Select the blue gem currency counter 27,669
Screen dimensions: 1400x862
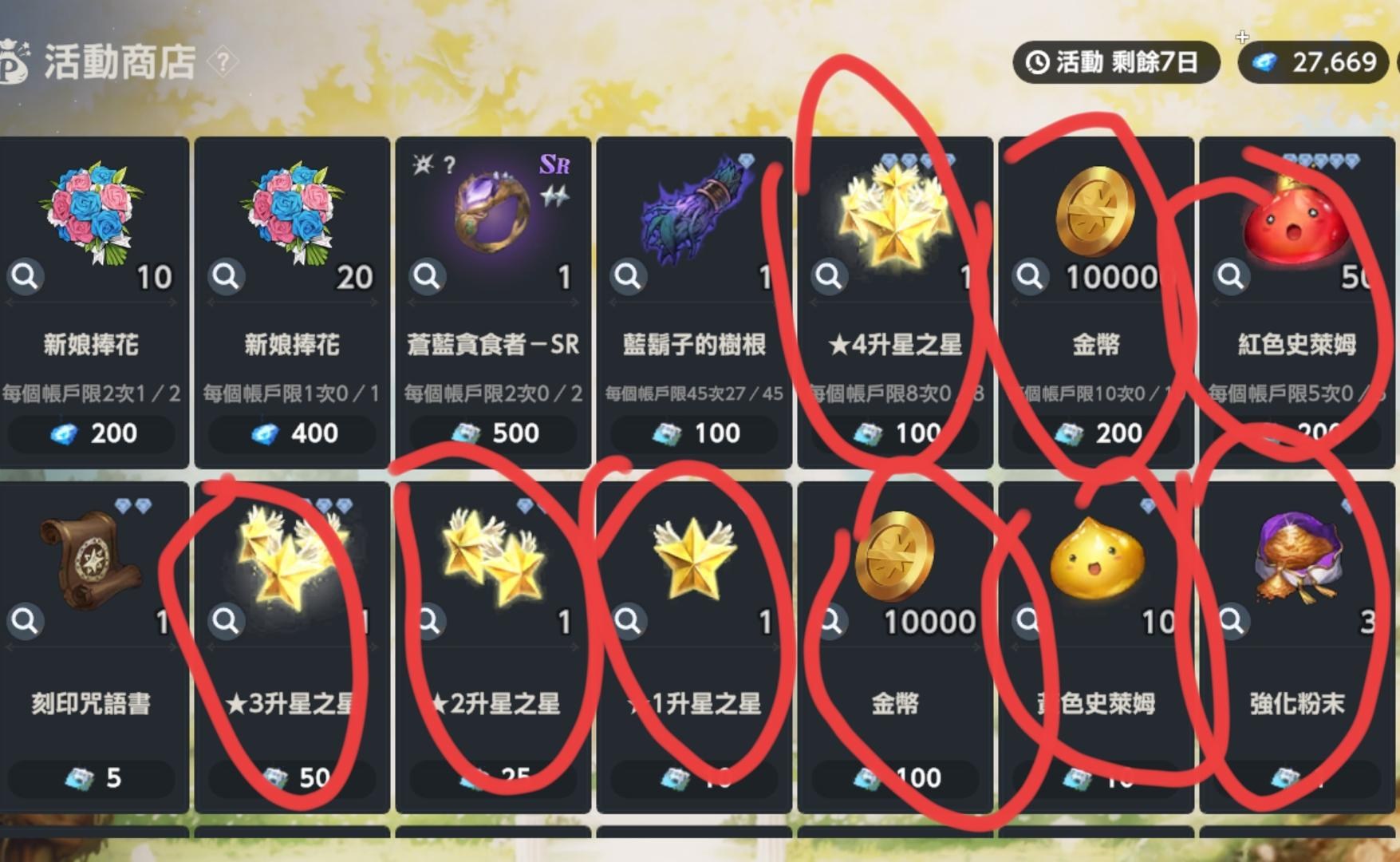click(x=1315, y=61)
